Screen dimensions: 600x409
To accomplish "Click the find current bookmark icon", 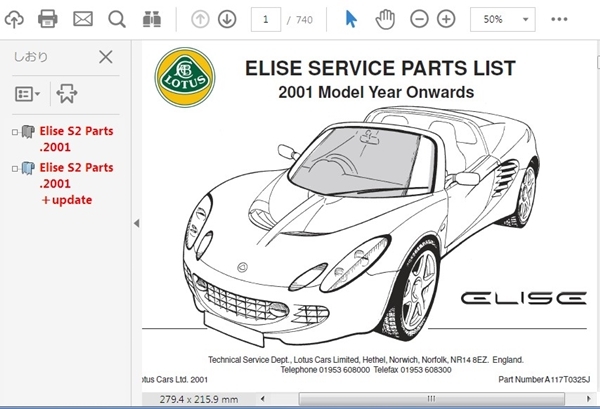I will pyautogui.click(x=67, y=93).
